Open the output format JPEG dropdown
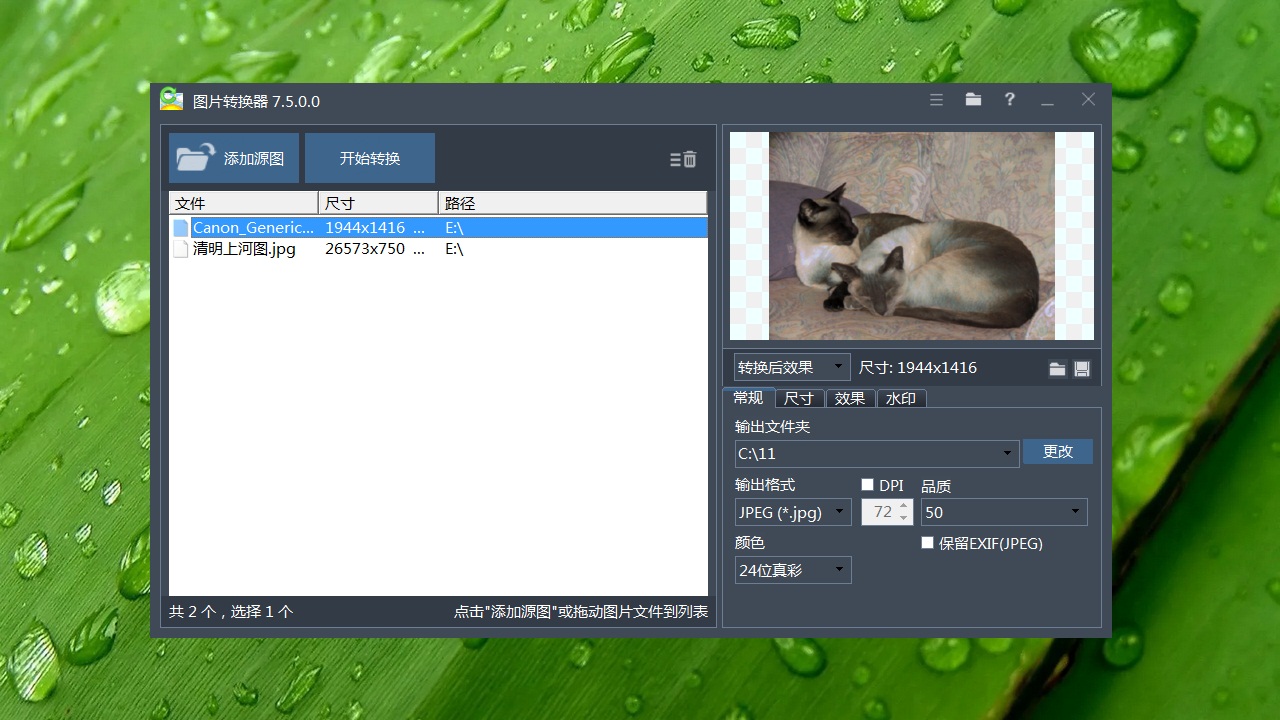This screenshot has width=1280, height=720. pos(792,512)
